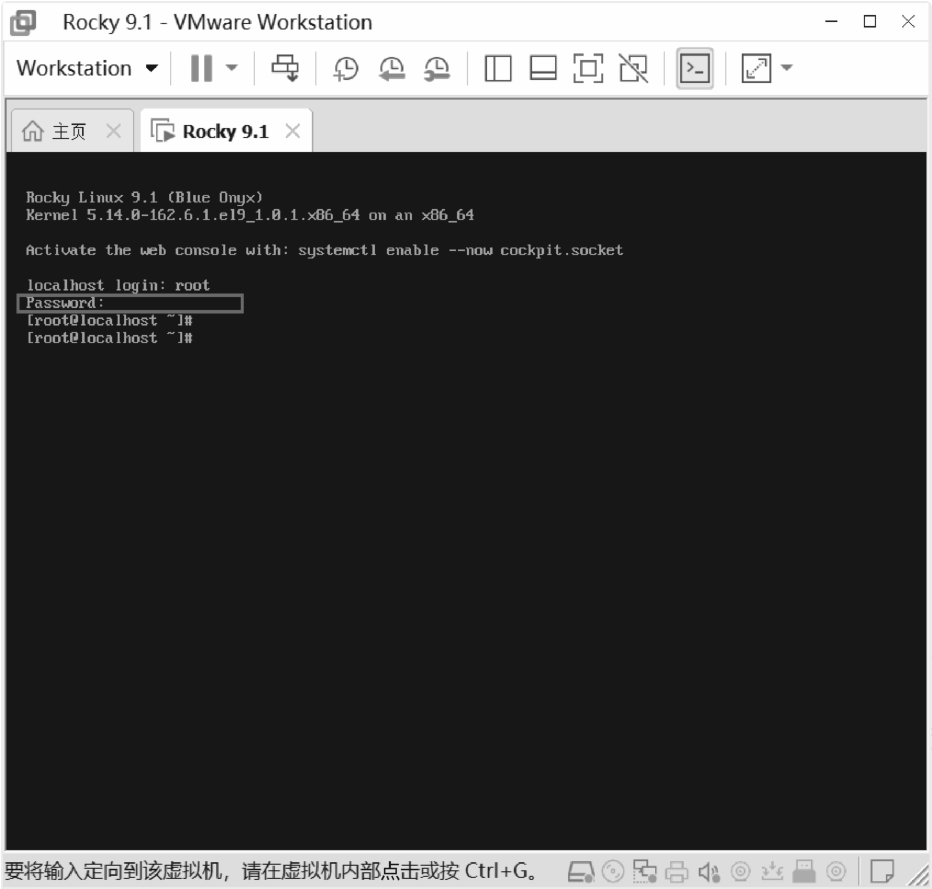932x889 pixels.
Task: Click the sound card status icon
Action: 709,871
